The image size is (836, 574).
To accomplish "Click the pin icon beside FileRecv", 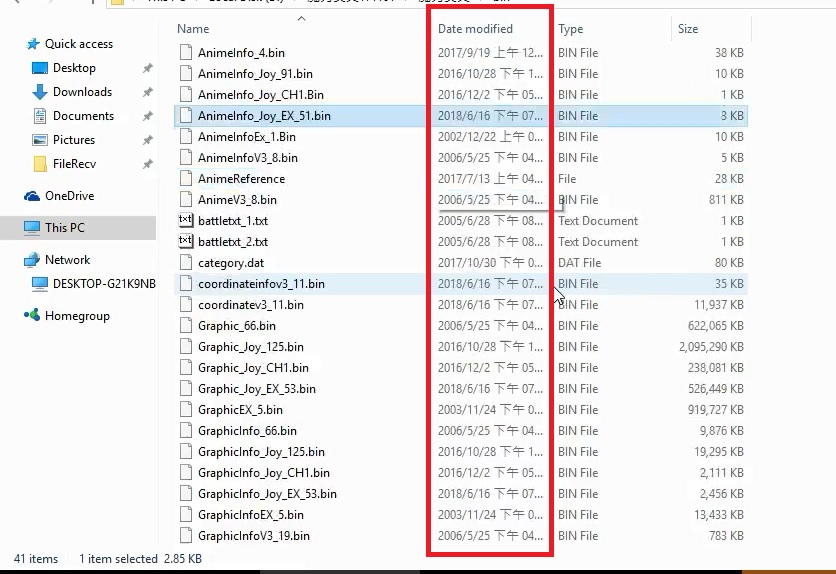I will click(x=148, y=164).
